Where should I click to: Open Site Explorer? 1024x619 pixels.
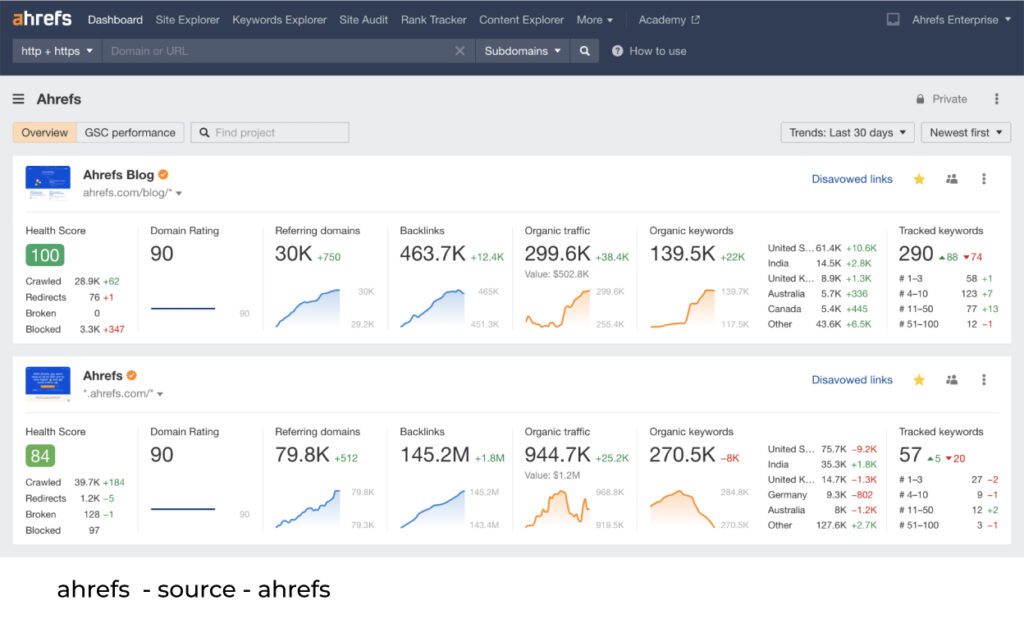(x=187, y=20)
